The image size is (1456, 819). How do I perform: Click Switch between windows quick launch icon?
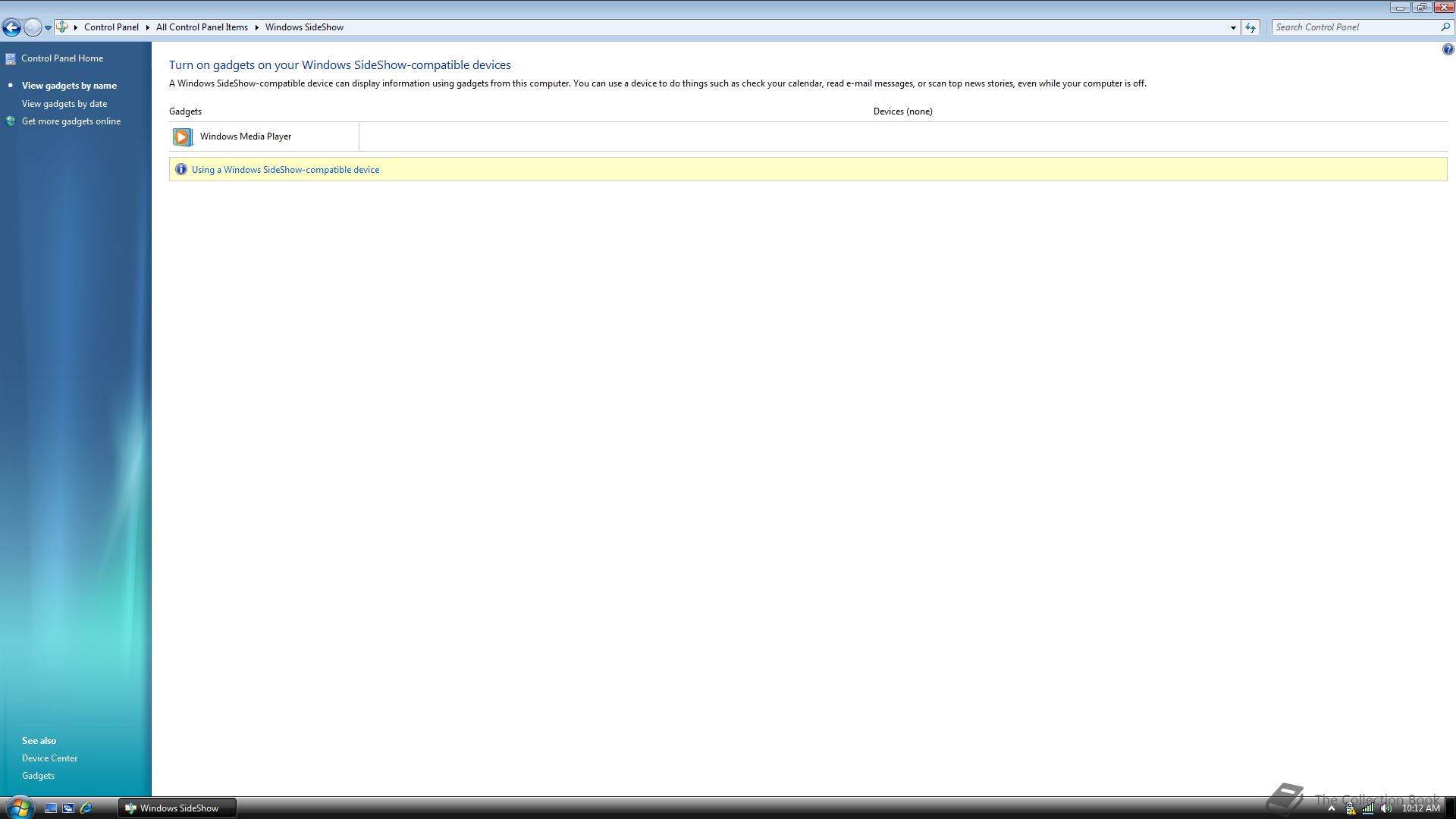(x=68, y=808)
